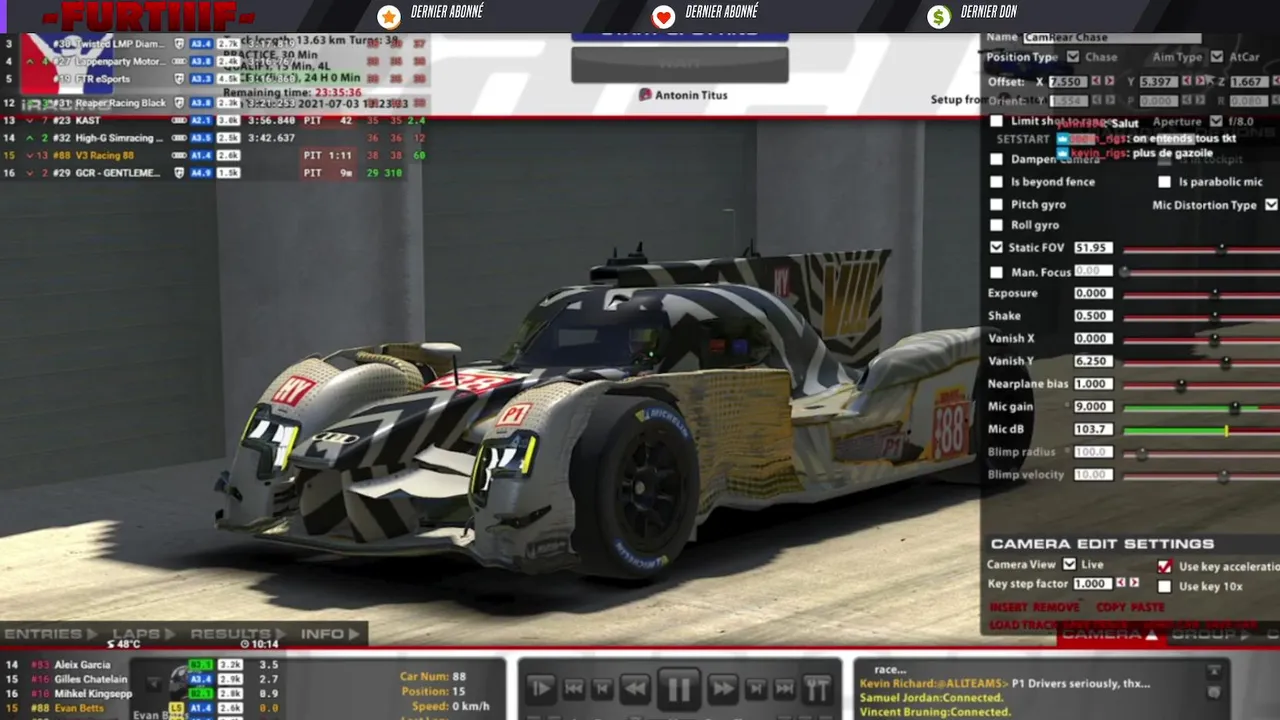Screen dimensions: 1280x720
Task: Jump to the replay end
Action: (x=785, y=688)
